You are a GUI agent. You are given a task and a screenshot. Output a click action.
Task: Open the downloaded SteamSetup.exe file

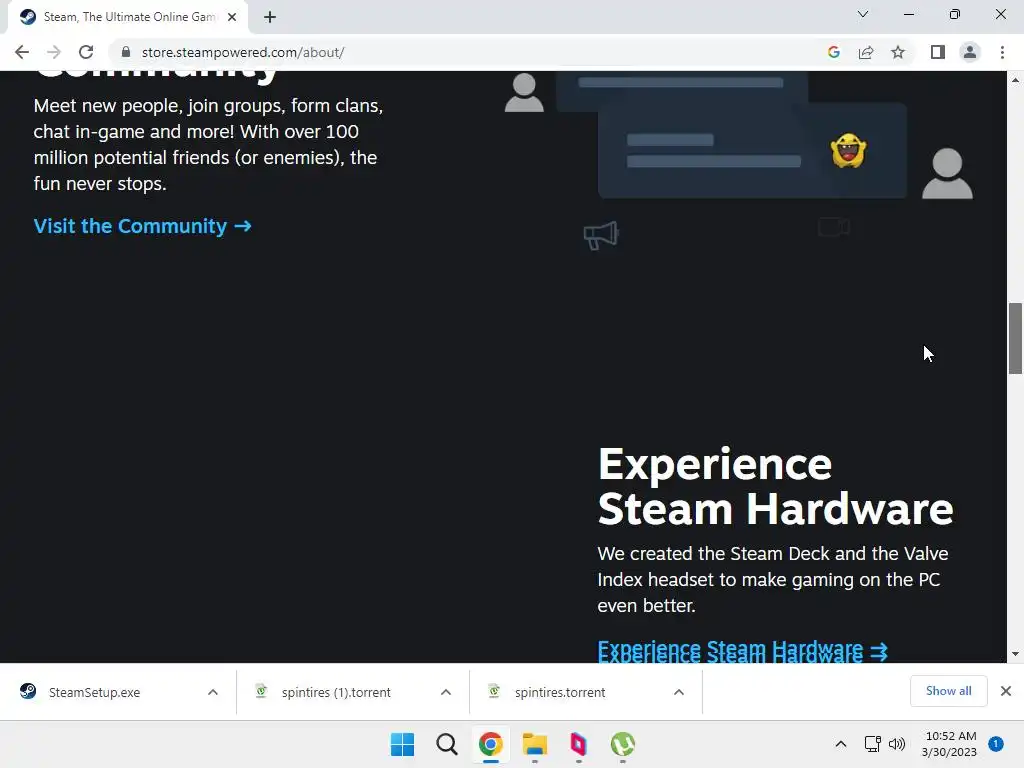(95, 692)
